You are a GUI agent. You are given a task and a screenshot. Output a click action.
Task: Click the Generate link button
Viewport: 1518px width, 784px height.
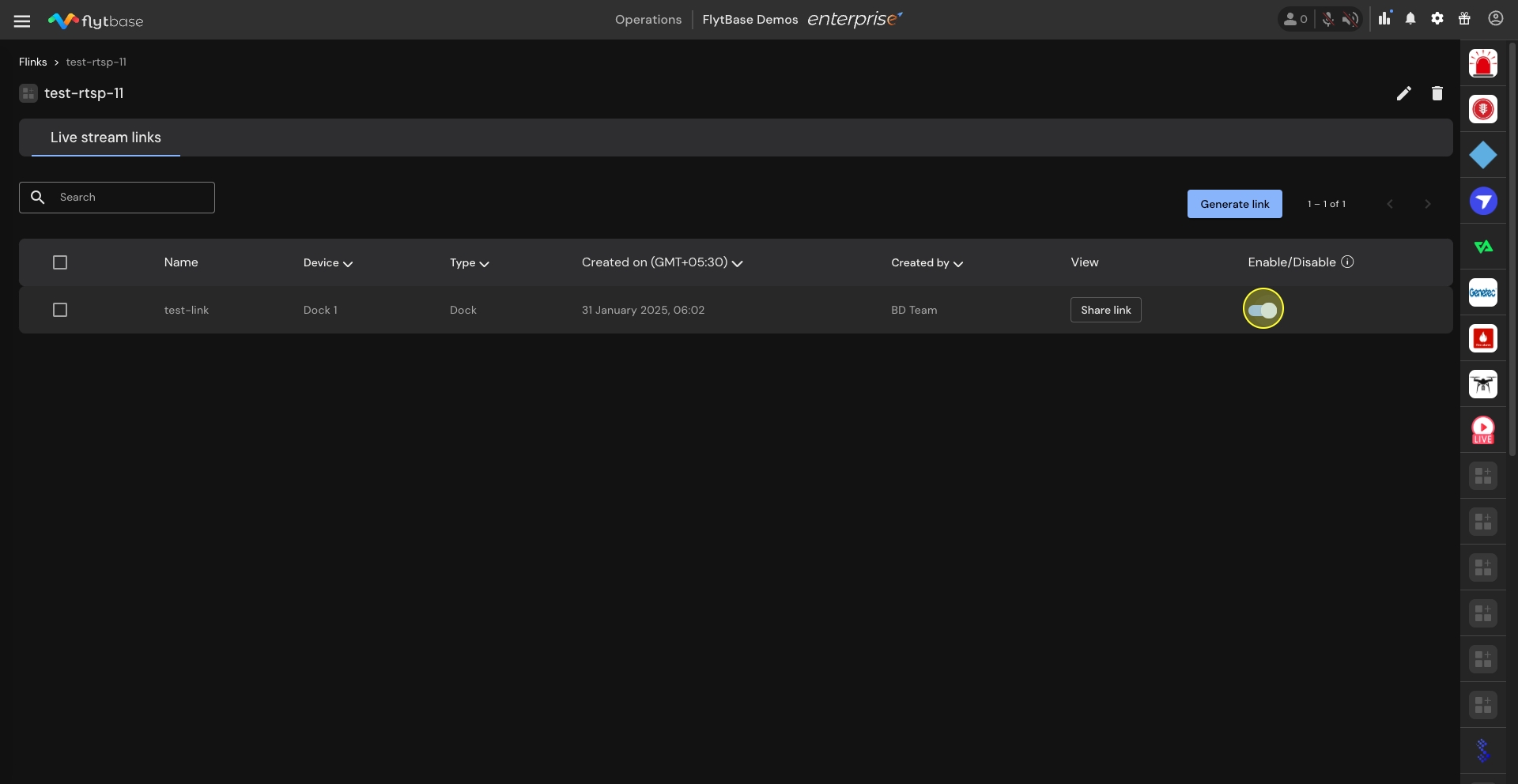(1234, 204)
